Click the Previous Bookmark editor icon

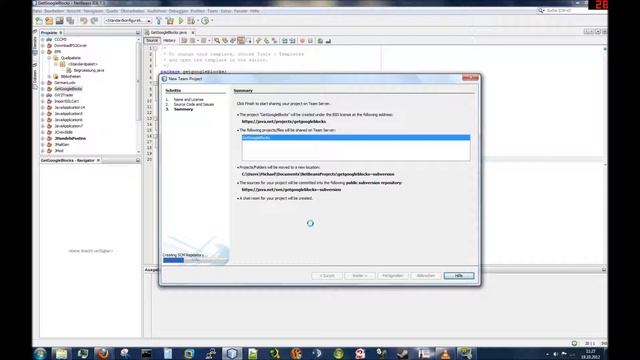(x=258, y=41)
